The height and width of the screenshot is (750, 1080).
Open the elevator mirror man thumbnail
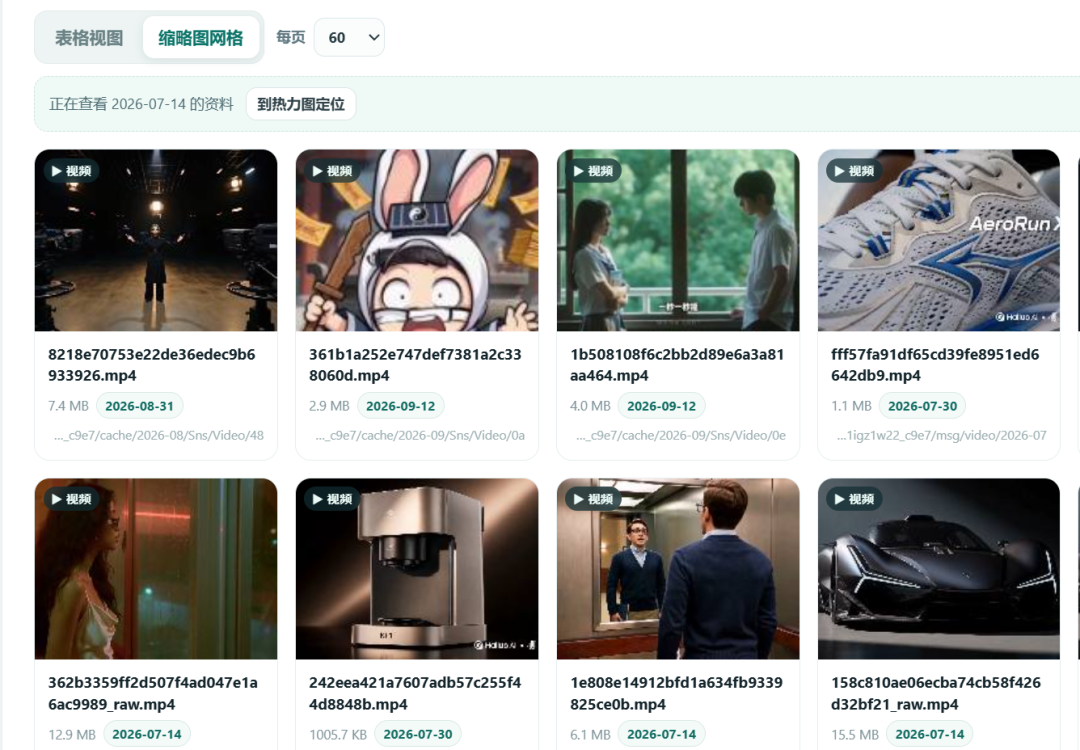678,569
